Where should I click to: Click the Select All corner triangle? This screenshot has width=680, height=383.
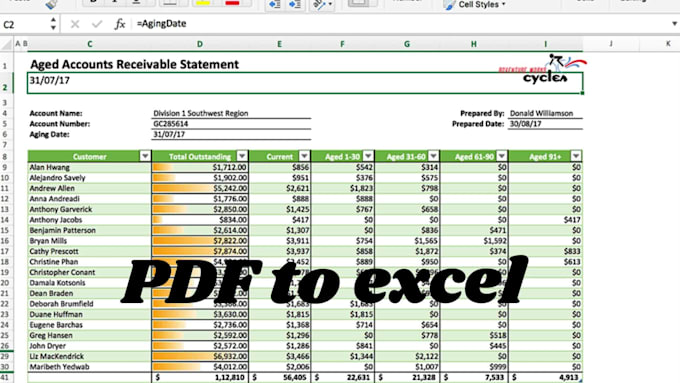pos(7,44)
